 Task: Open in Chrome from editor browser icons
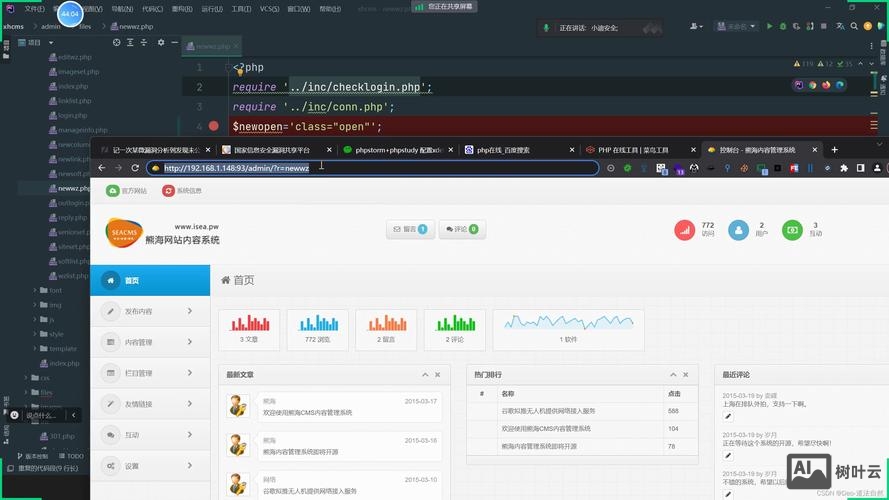812,85
